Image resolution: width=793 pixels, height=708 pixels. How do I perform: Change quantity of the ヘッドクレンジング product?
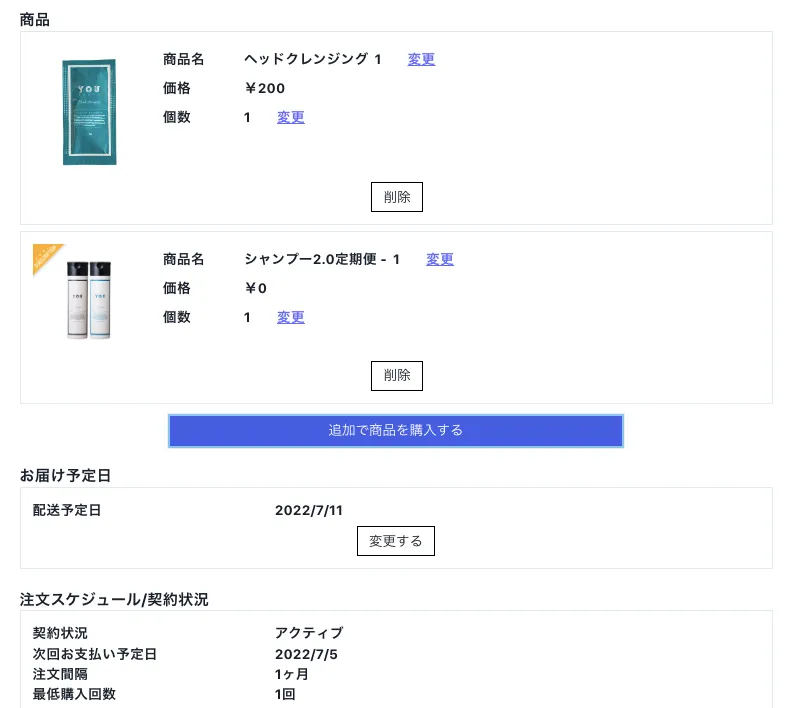tap(290, 117)
